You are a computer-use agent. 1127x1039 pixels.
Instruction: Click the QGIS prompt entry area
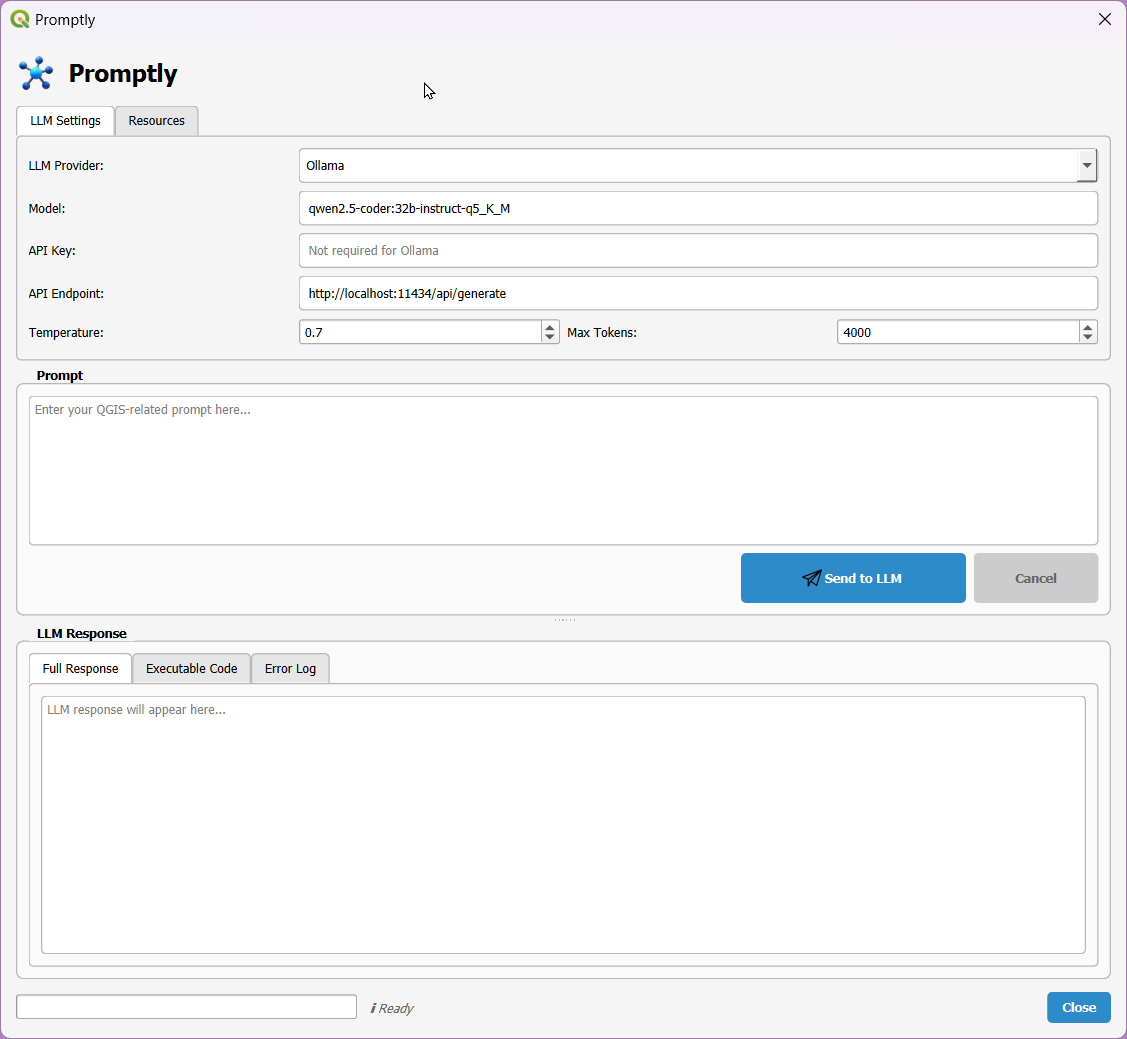click(x=563, y=470)
